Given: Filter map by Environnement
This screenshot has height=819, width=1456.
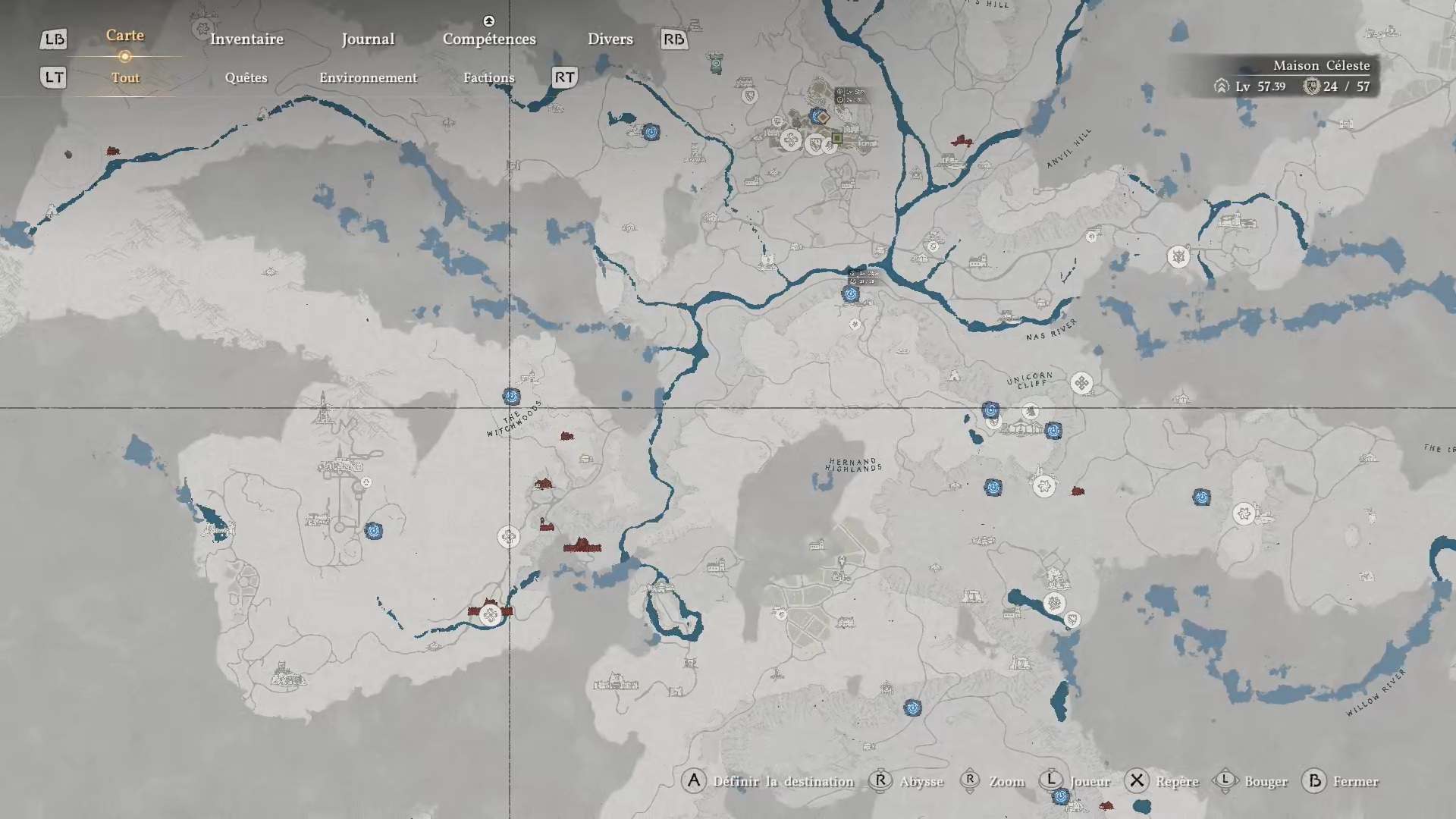Looking at the screenshot, I should coord(368,77).
